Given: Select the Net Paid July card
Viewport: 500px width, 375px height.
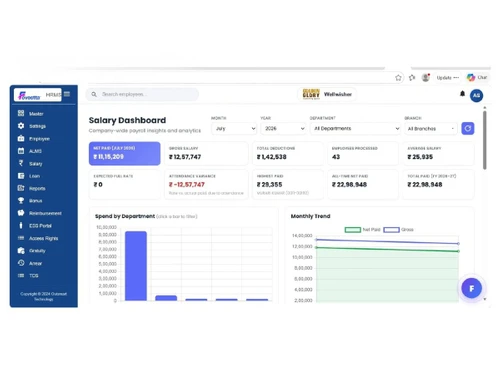Looking at the screenshot, I should [x=124, y=153].
